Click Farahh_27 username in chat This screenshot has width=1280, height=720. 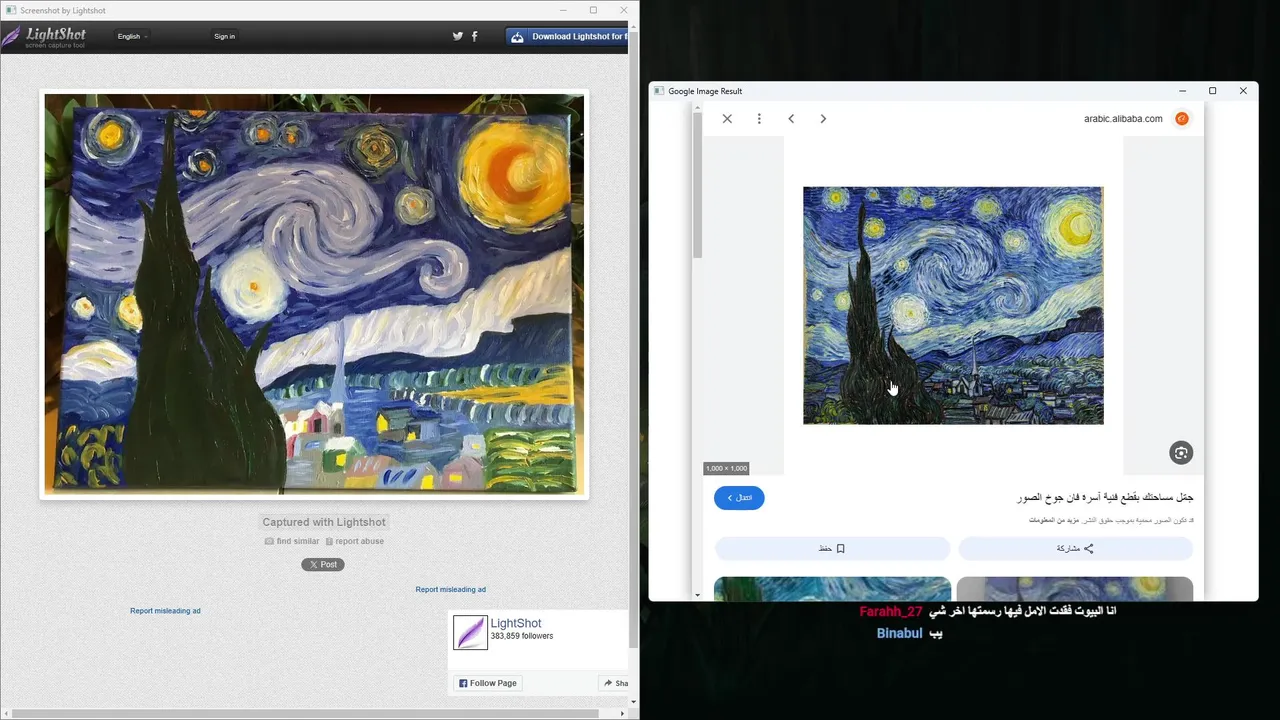(x=891, y=611)
